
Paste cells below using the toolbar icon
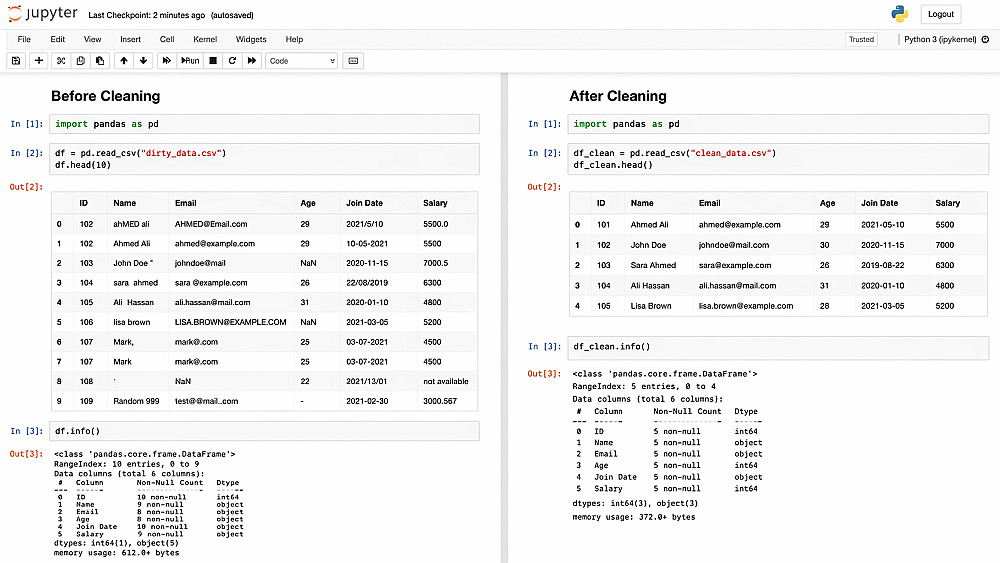click(100, 61)
